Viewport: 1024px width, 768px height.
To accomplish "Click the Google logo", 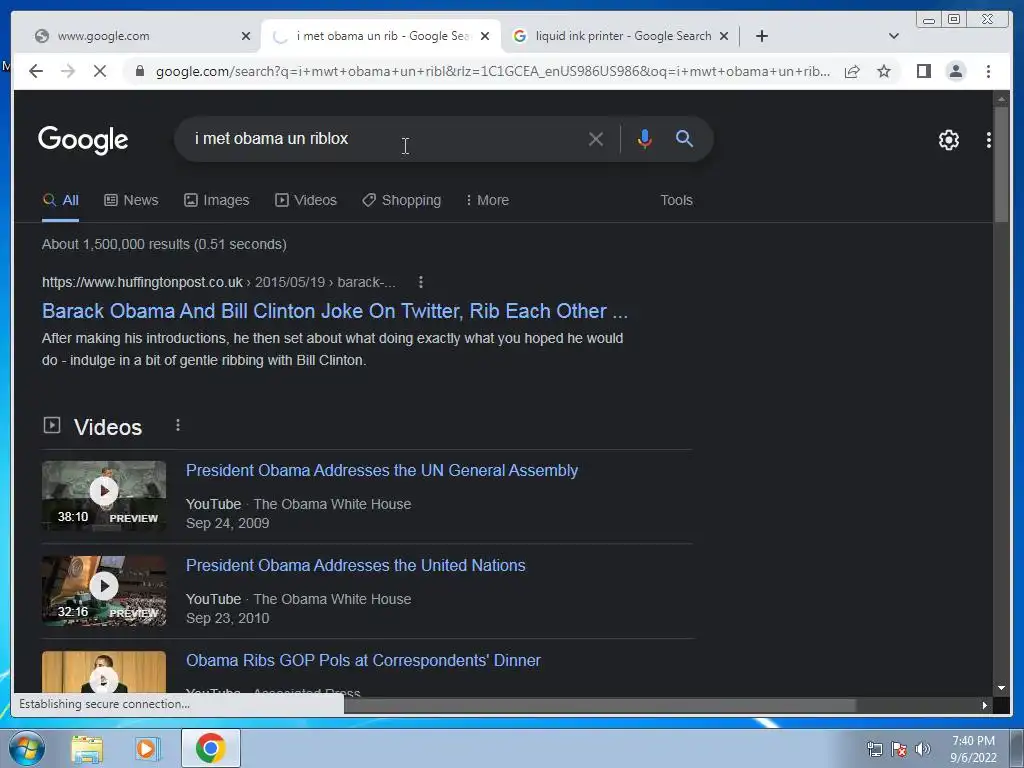I will point(83,139).
